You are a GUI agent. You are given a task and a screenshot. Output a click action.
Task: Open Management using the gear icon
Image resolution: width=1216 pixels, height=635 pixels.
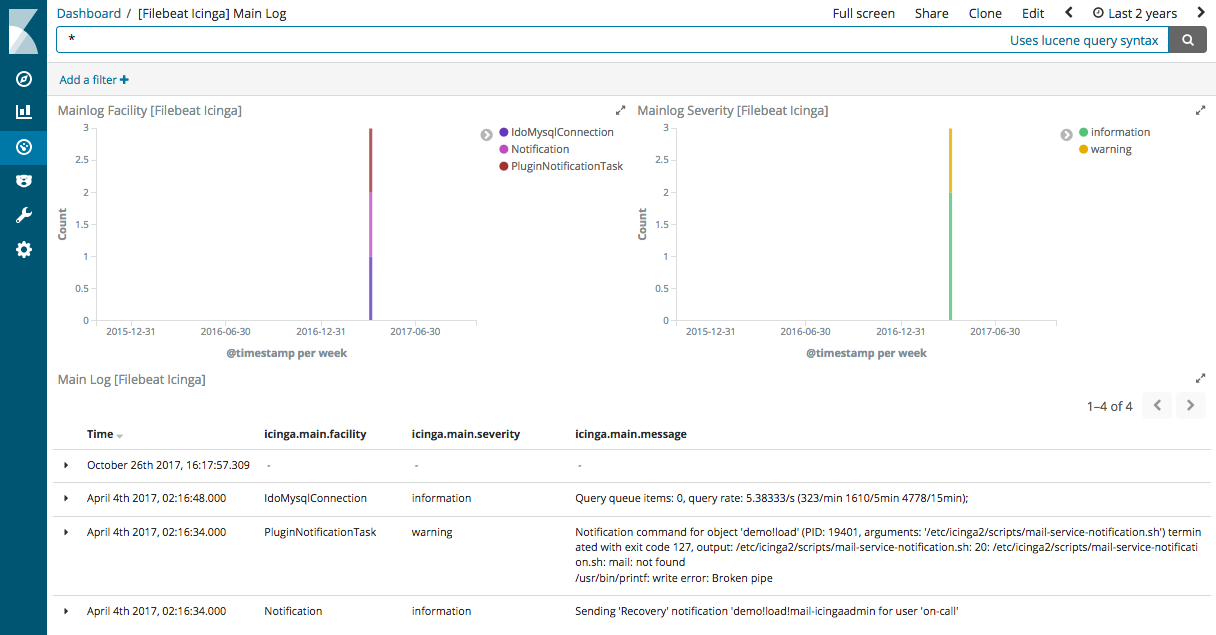click(x=23, y=249)
